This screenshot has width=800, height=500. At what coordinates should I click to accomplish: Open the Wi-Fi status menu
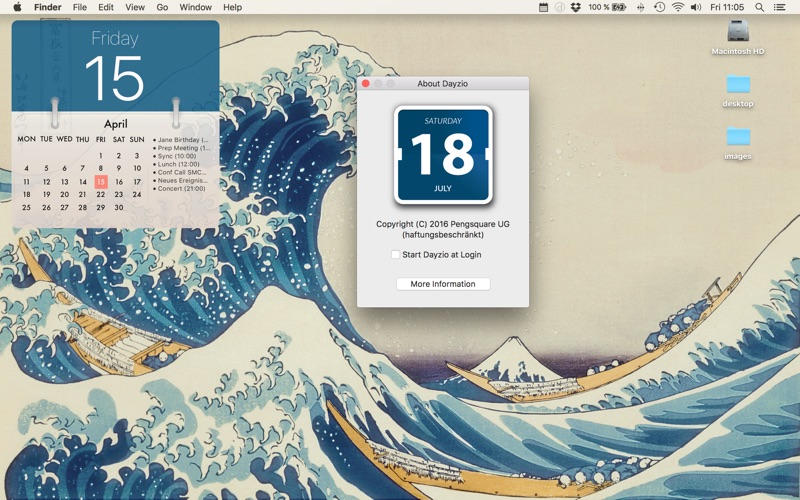pos(677,7)
